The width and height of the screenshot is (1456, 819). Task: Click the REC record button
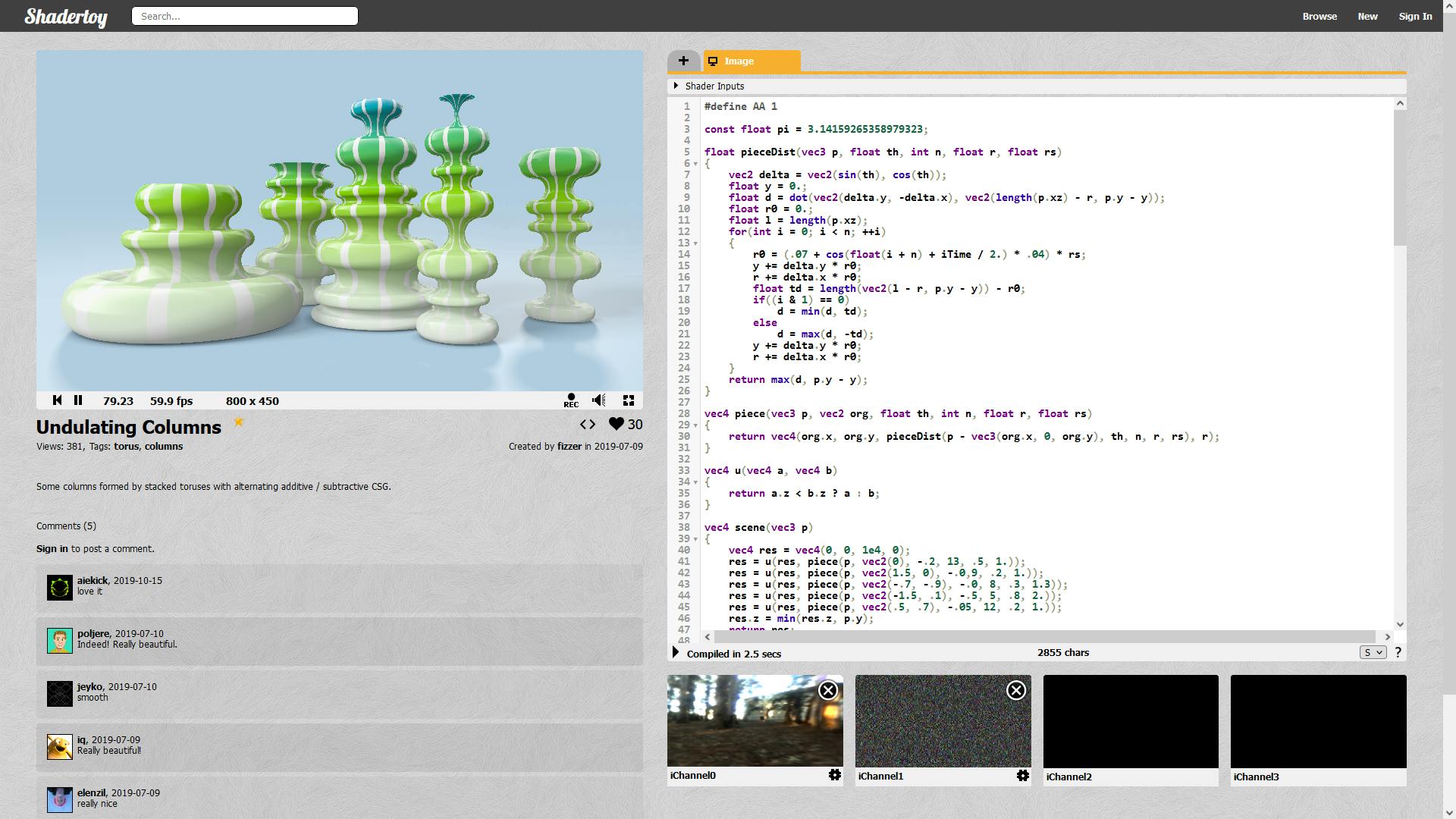click(571, 400)
